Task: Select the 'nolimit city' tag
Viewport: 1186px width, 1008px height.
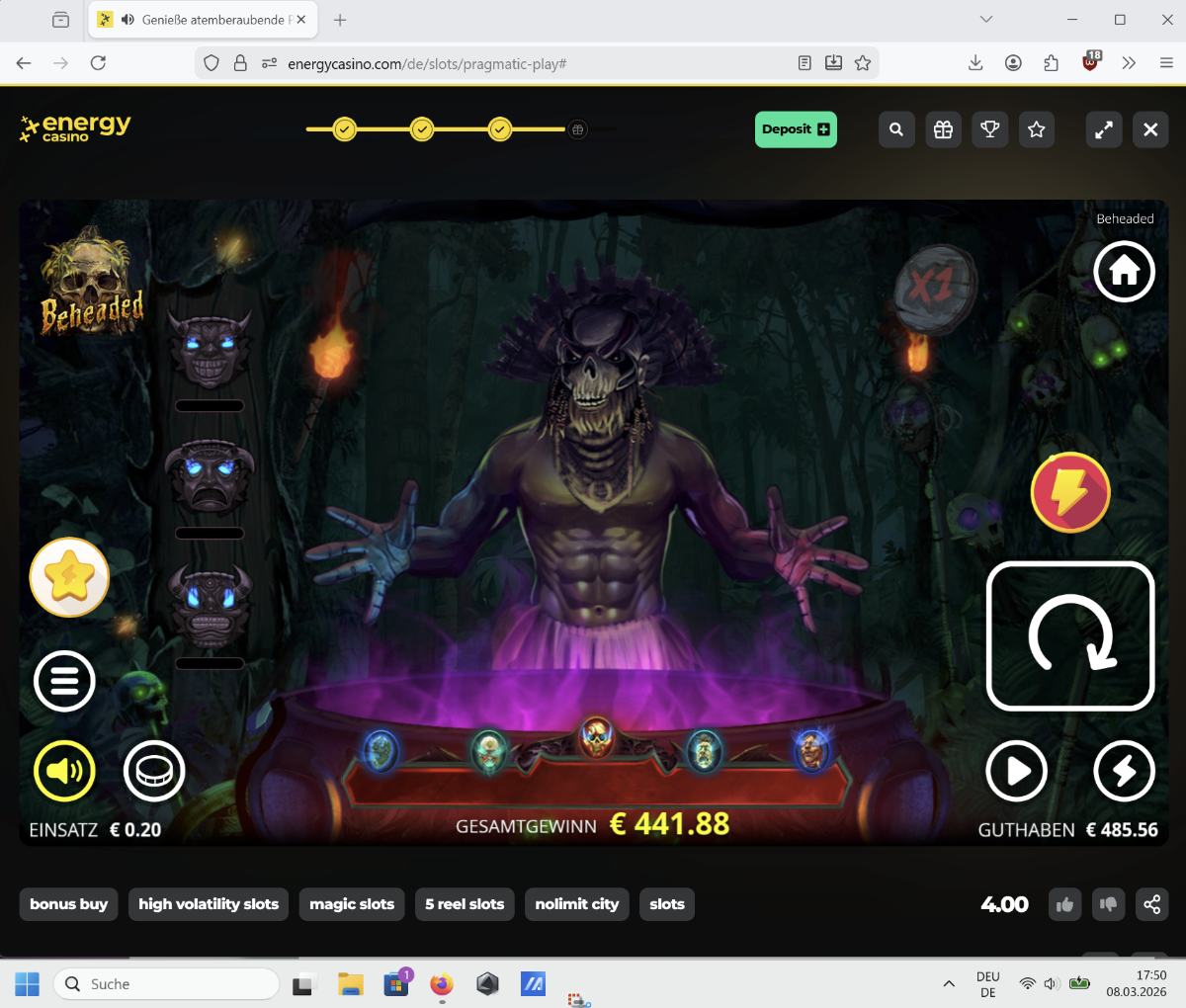Action: pos(577,904)
